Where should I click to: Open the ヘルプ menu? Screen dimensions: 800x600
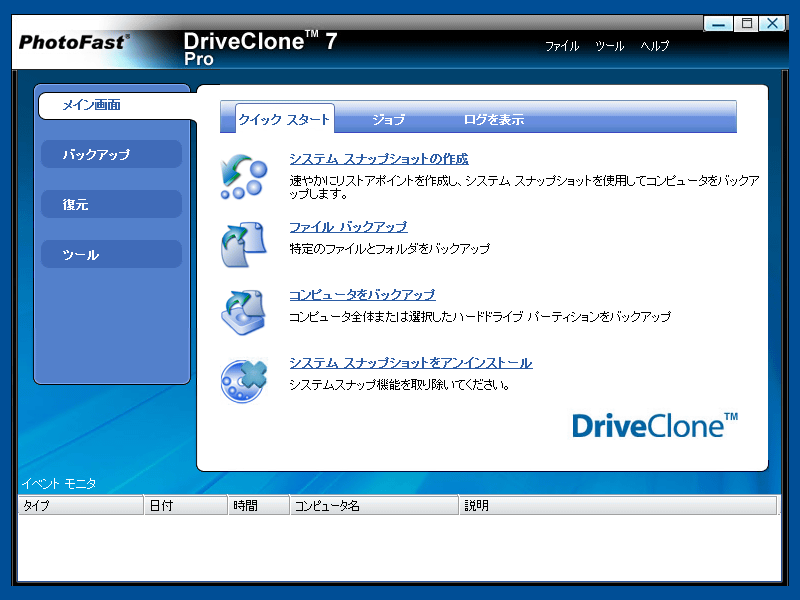coord(655,46)
